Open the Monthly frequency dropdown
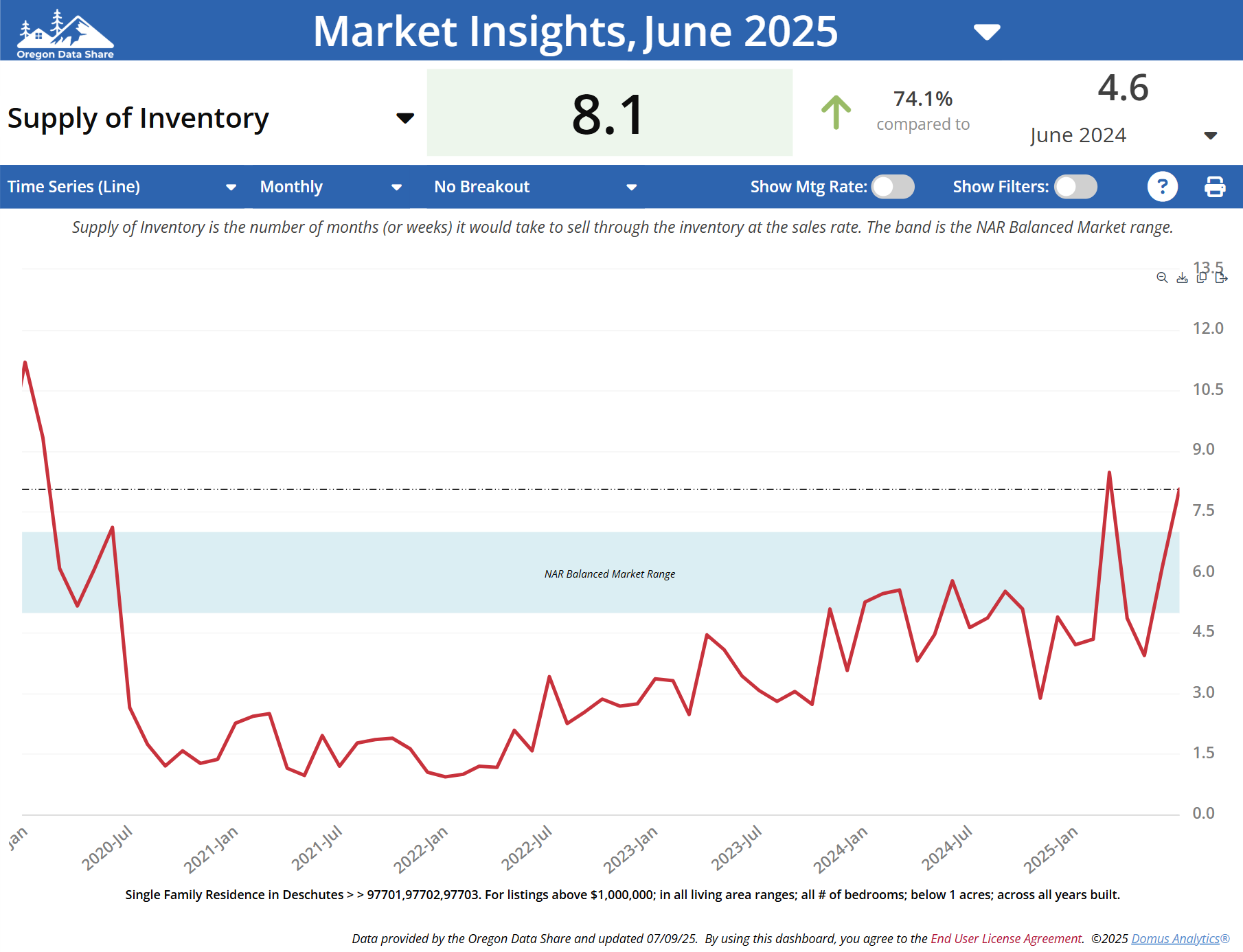Screen dimensions: 1243x952 (x=396, y=187)
